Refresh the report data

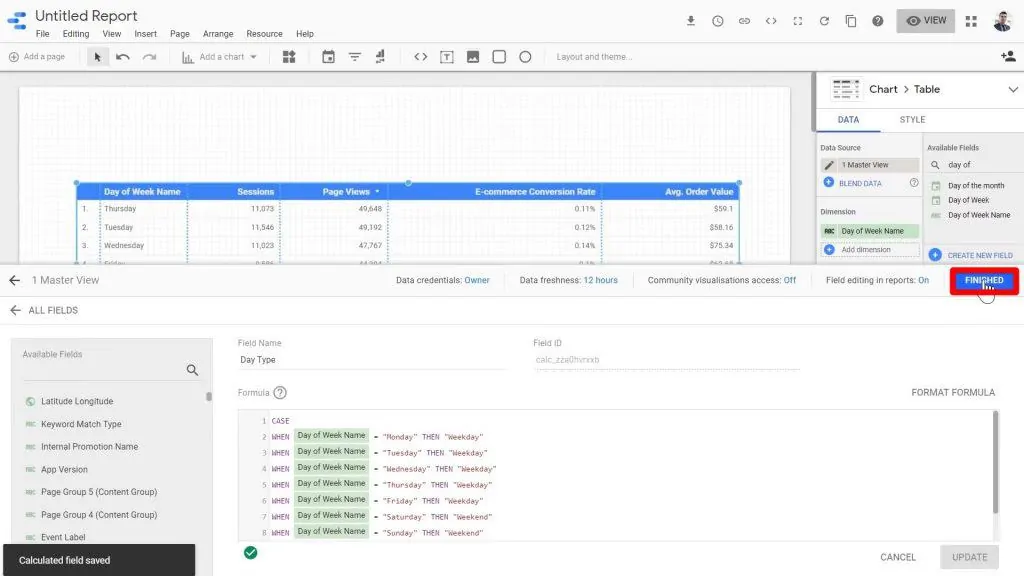(824, 20)
